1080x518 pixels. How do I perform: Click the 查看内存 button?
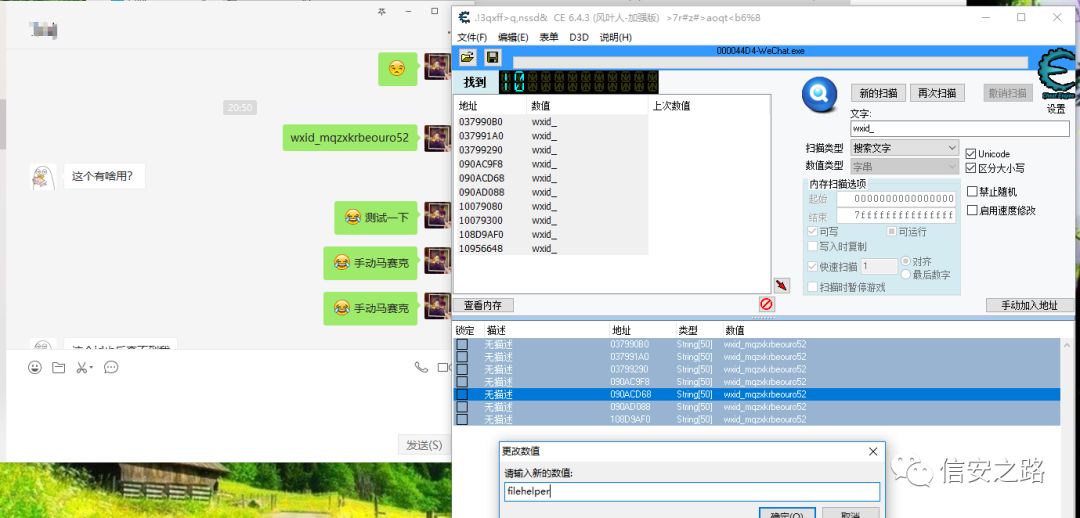483,305
